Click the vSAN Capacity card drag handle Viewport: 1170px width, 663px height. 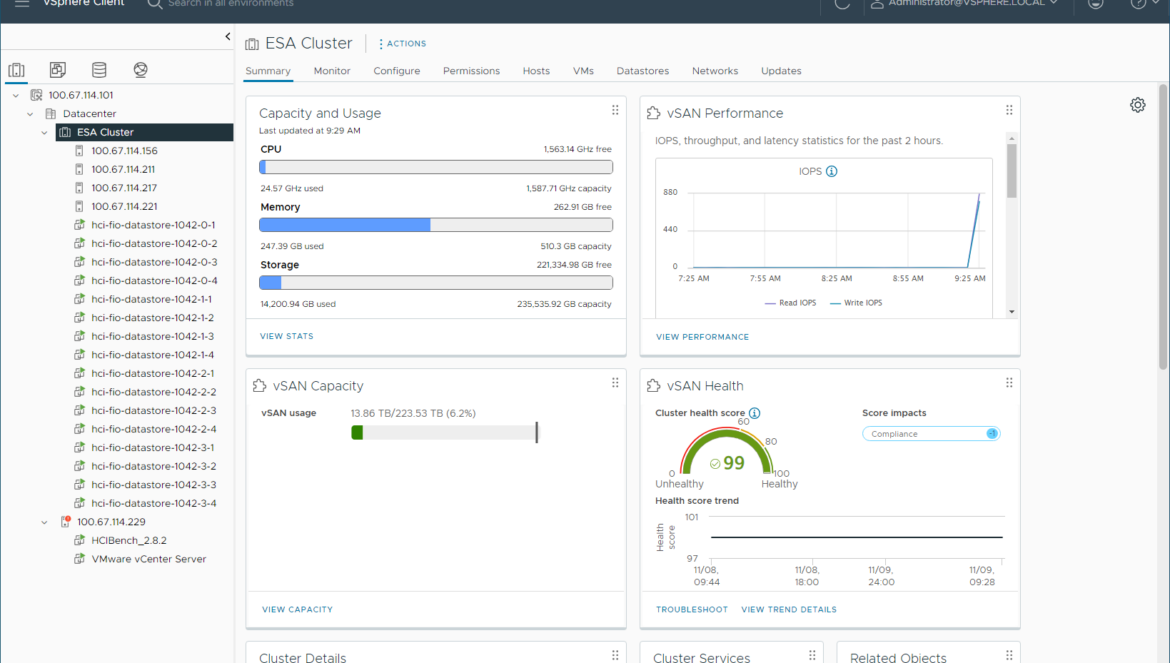pos(615,383)
